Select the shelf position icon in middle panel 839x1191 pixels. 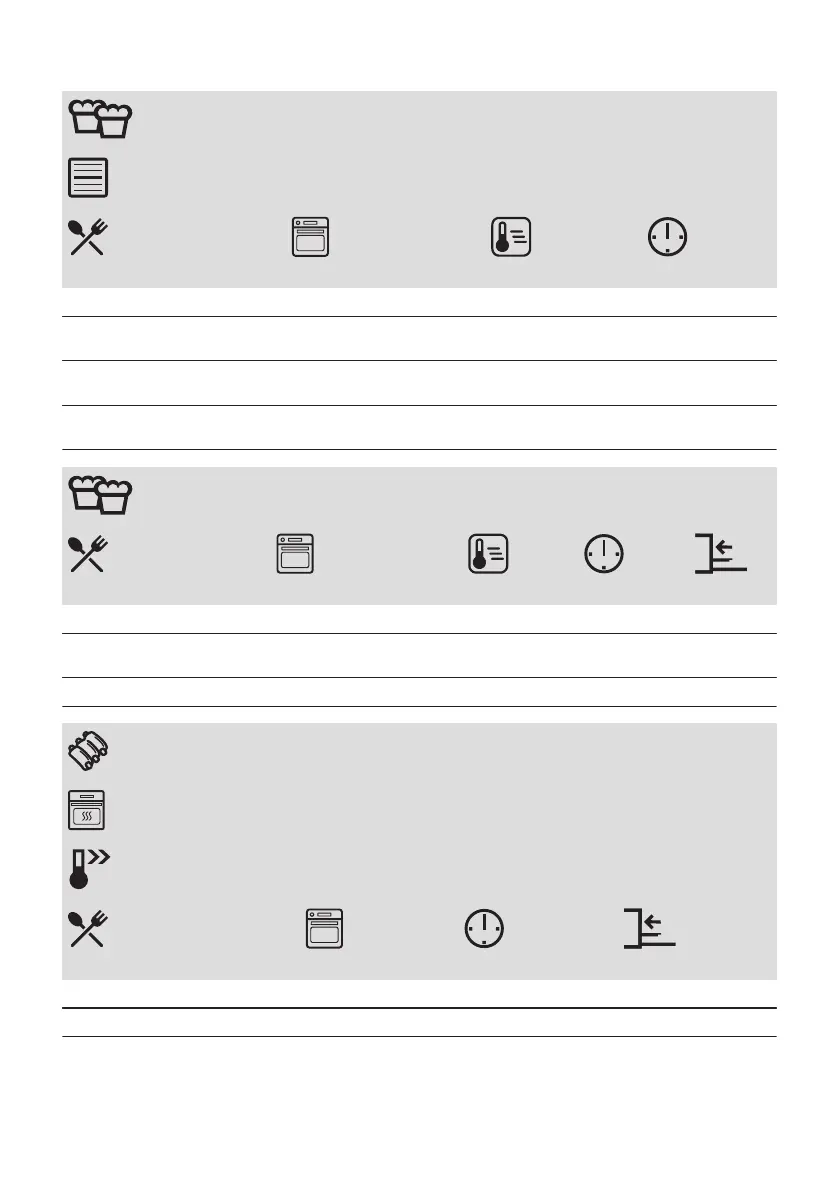721,554
